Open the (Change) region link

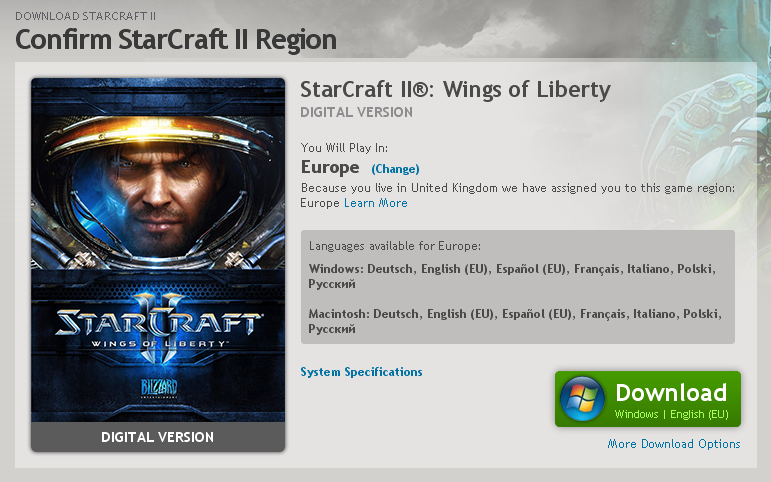pyautogui.click(x=395, y=169)
